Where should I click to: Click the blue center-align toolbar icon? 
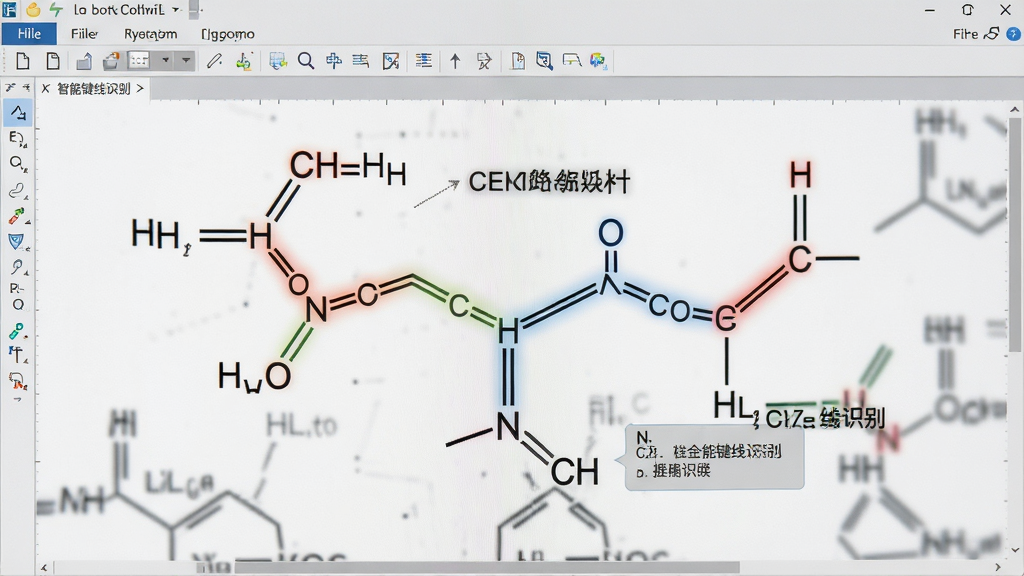click(334, 61)
